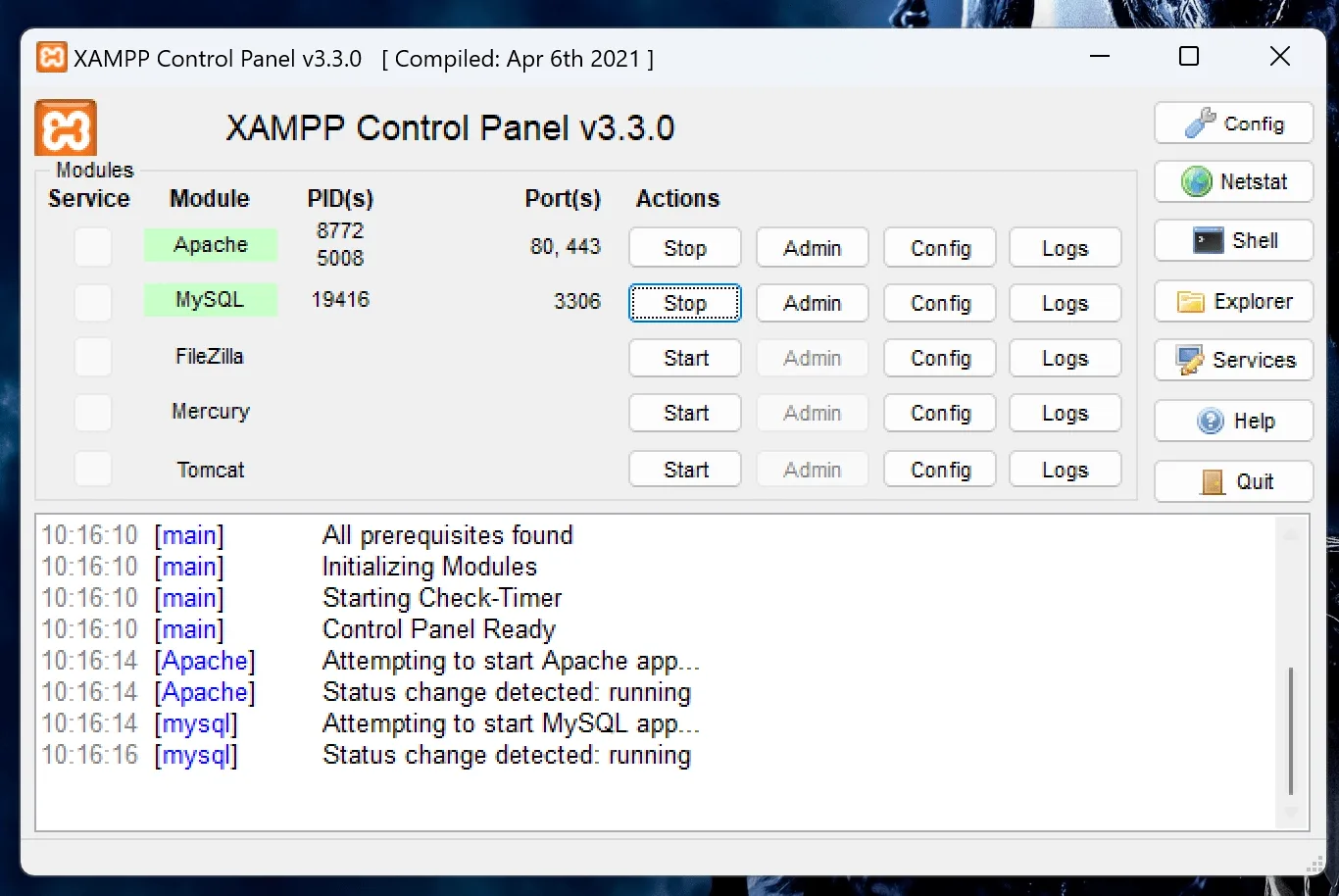Start the FileZilla module

(x=684, y=358)
